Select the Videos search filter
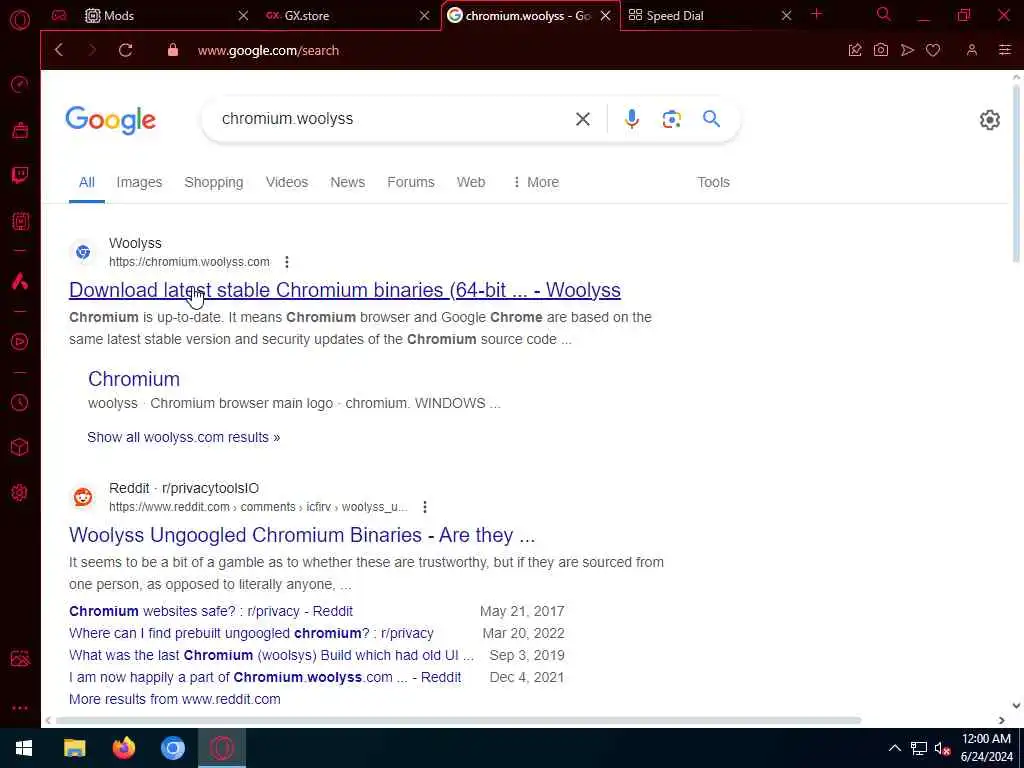 click(287, 182)
